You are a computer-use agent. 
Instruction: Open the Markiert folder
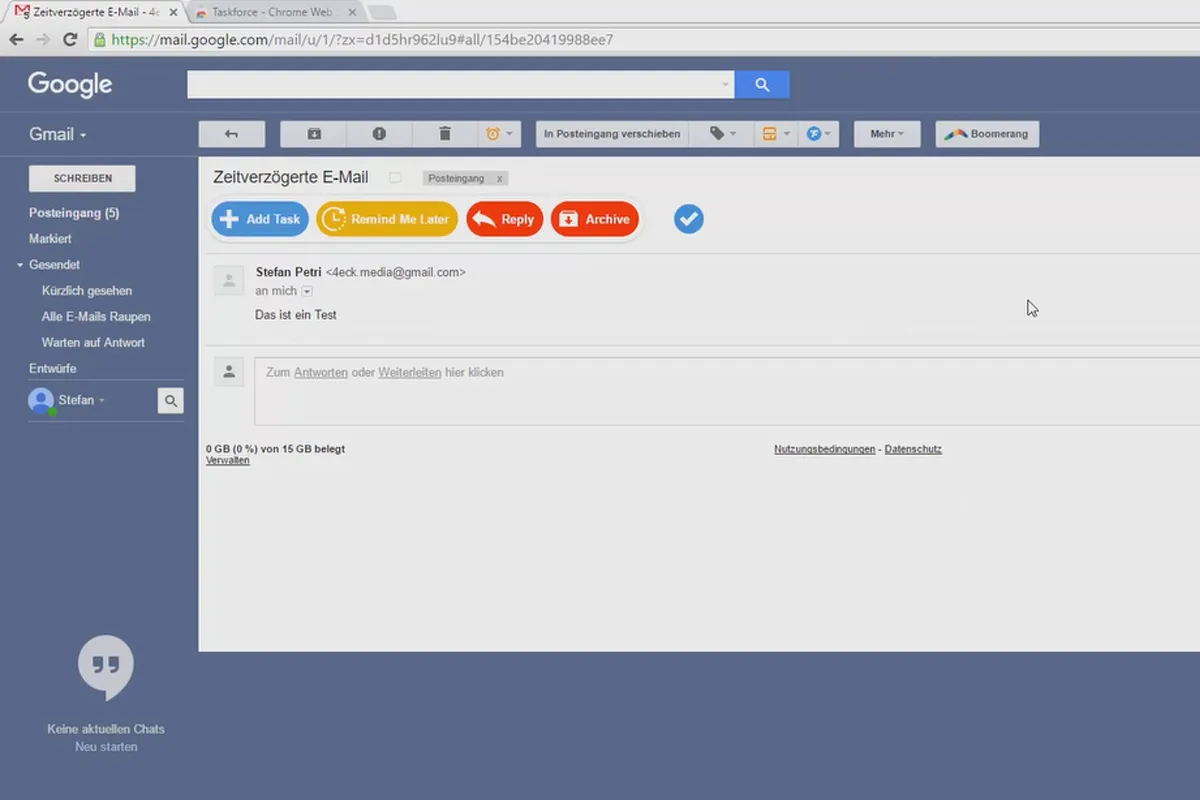[x=50, y=239]
